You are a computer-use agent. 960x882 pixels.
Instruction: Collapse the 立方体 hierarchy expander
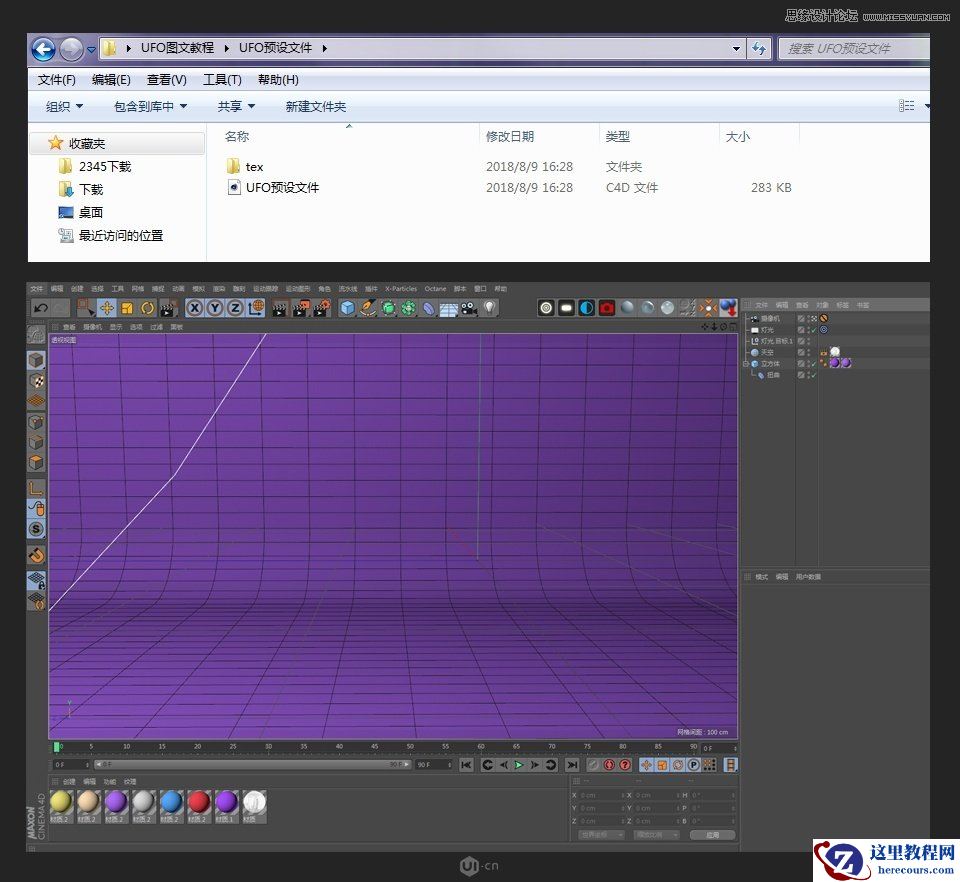tap(744, 363)
